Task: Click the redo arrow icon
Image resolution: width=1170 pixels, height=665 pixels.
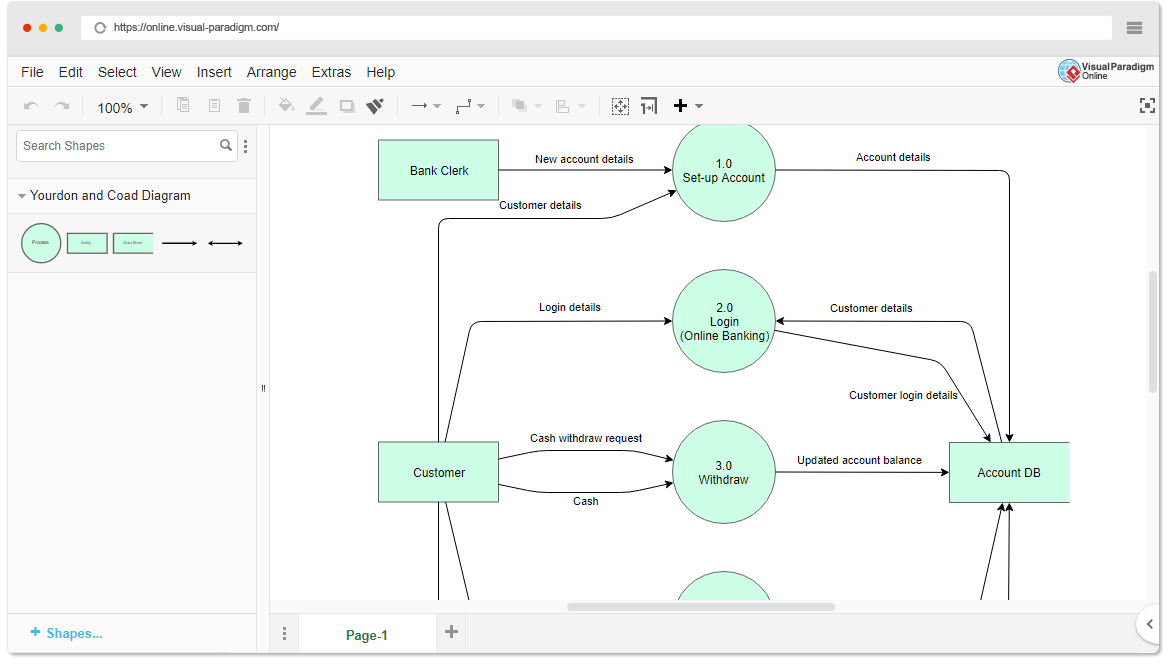Action: 61,105
